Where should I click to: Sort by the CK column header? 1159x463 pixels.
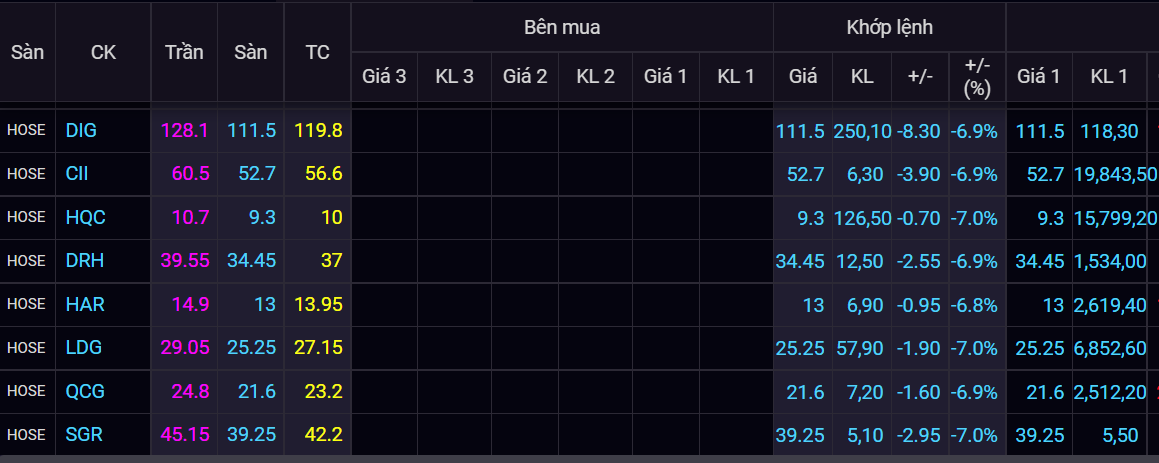tap(103, 52)
